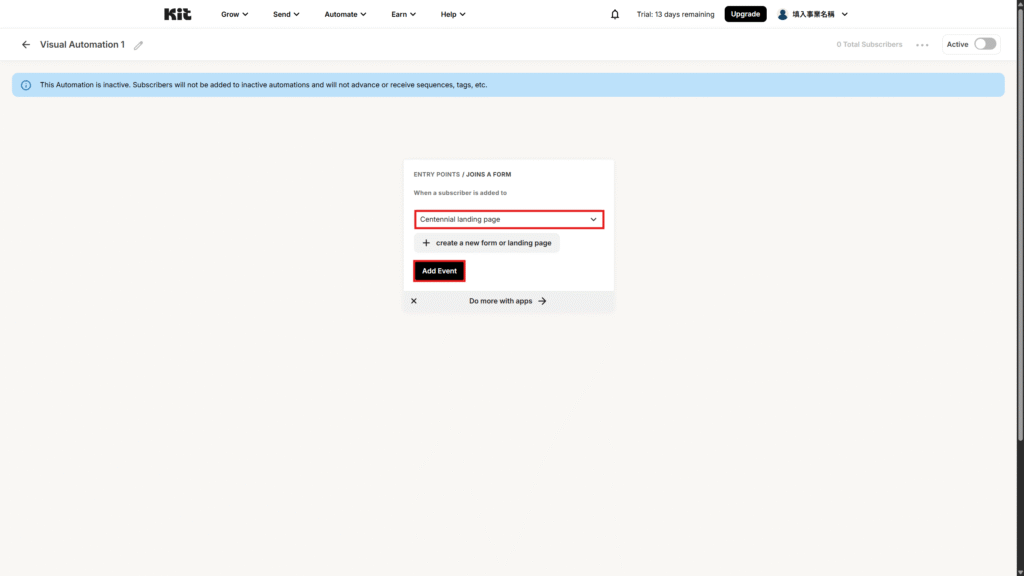Open the Automate menu
The image size is (1024, 576).
point(345,14)
